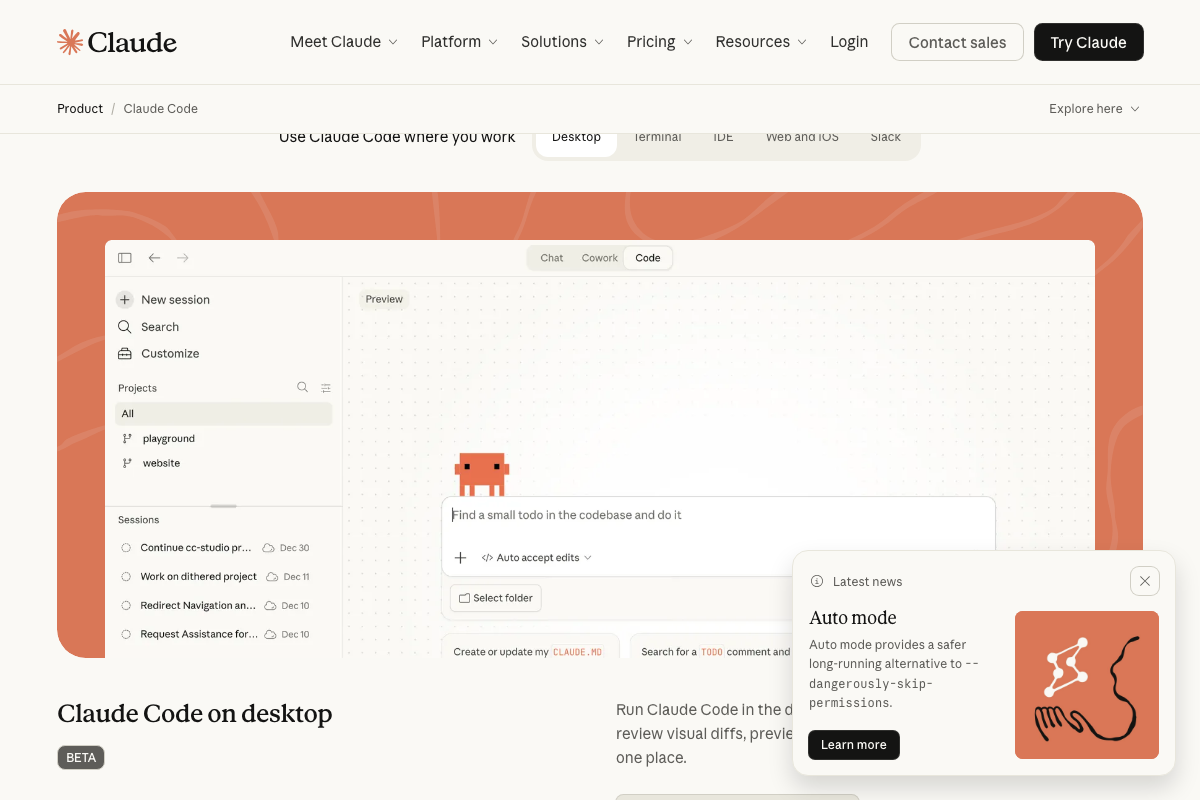Click the forward arrow navigation icon

(183, 257)
